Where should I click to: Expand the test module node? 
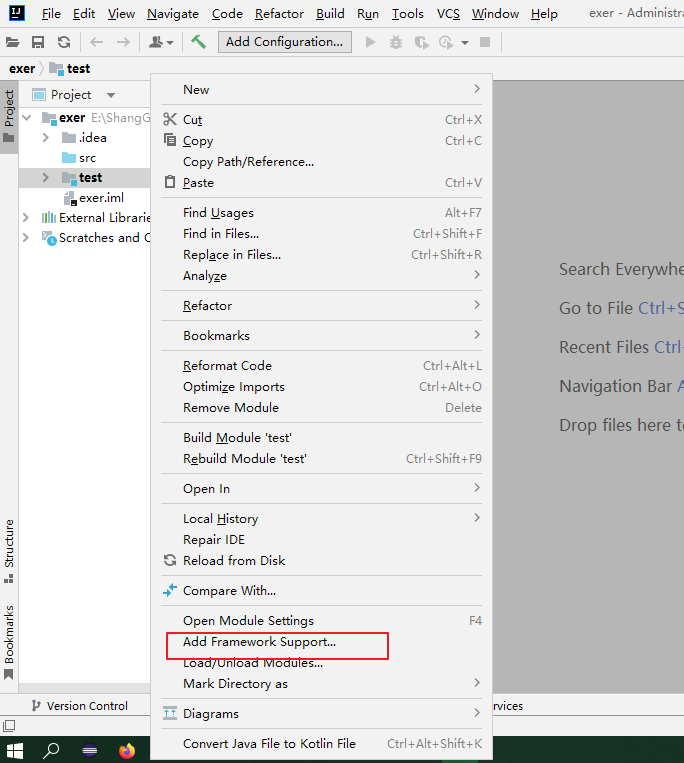point(46,178)
